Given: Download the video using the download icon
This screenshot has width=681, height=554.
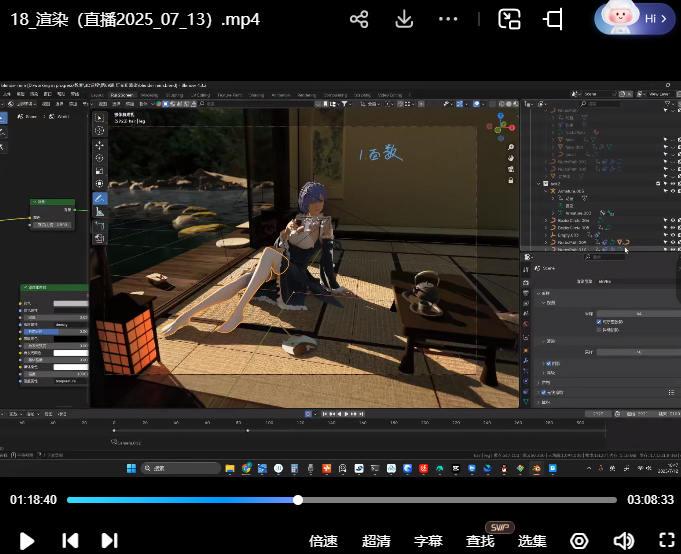Looking at the screenshot, I should tap(404, 19).
